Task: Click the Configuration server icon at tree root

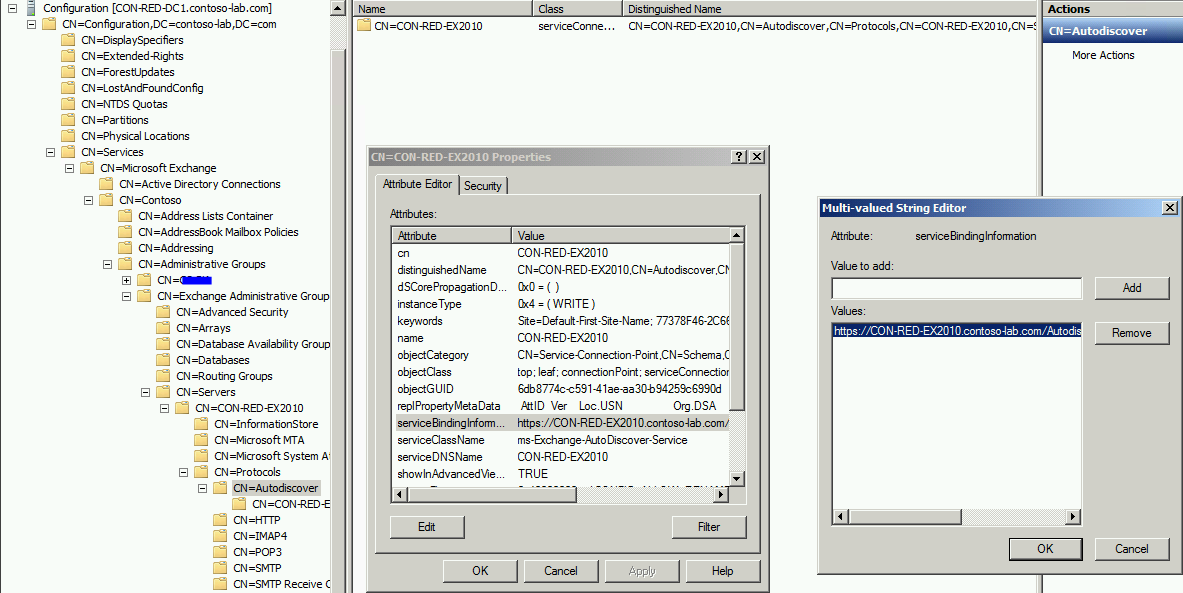Action: click(30, 8)
